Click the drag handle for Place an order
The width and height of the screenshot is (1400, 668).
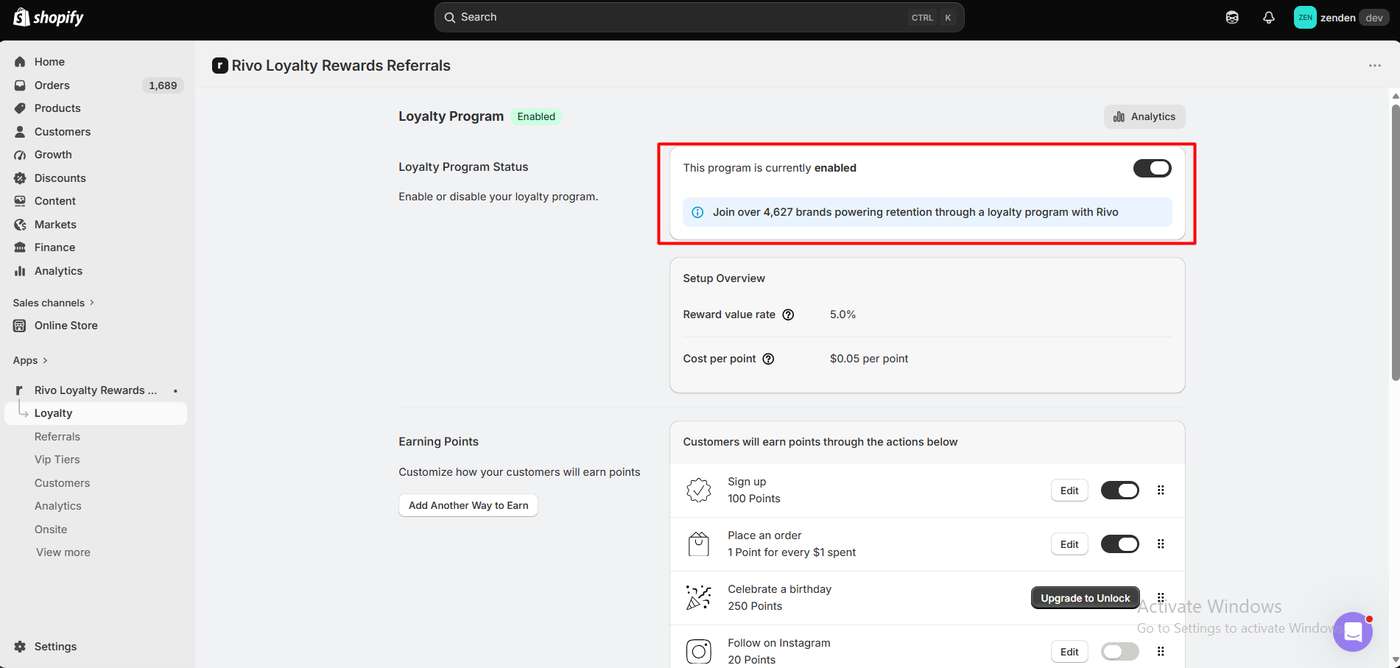1161,544
